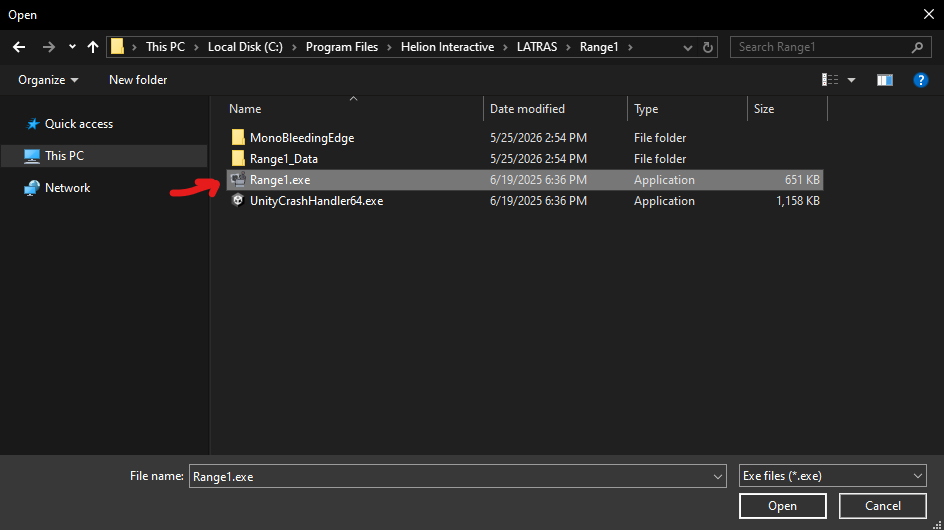Image resolution: width=944 pixels, height=530 pixels.
Task: Select This PC in navigation pane
Action: click(104, 156)
